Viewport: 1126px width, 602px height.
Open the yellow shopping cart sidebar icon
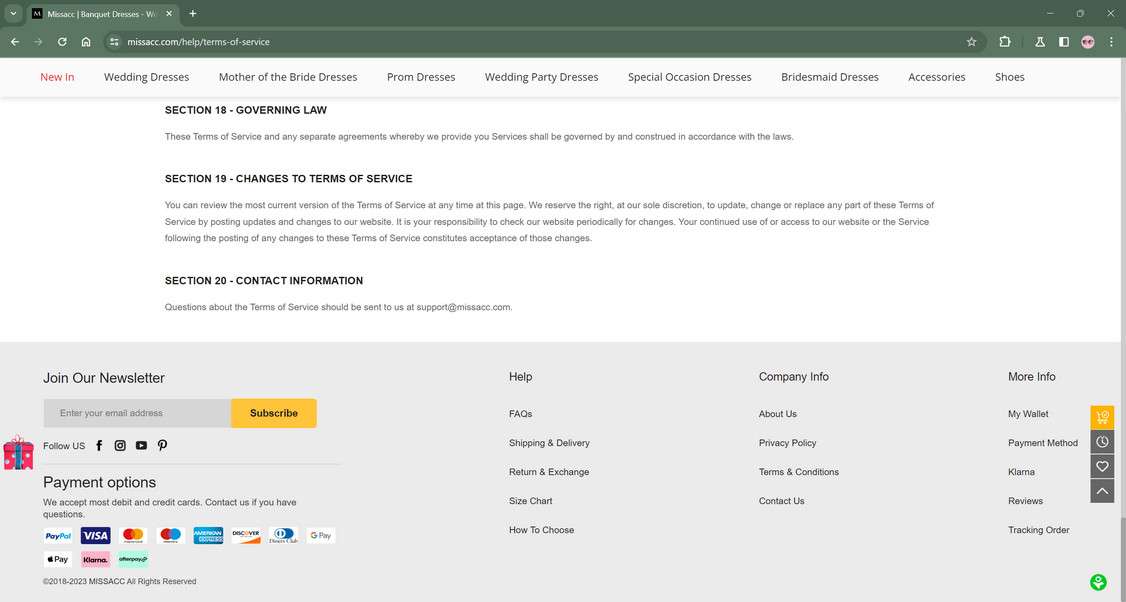coord(1102,416)
